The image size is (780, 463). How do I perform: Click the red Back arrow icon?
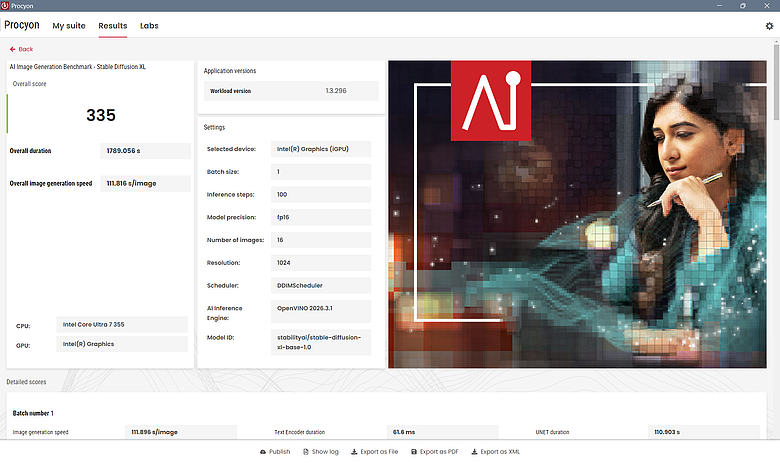tap(12, 49)
